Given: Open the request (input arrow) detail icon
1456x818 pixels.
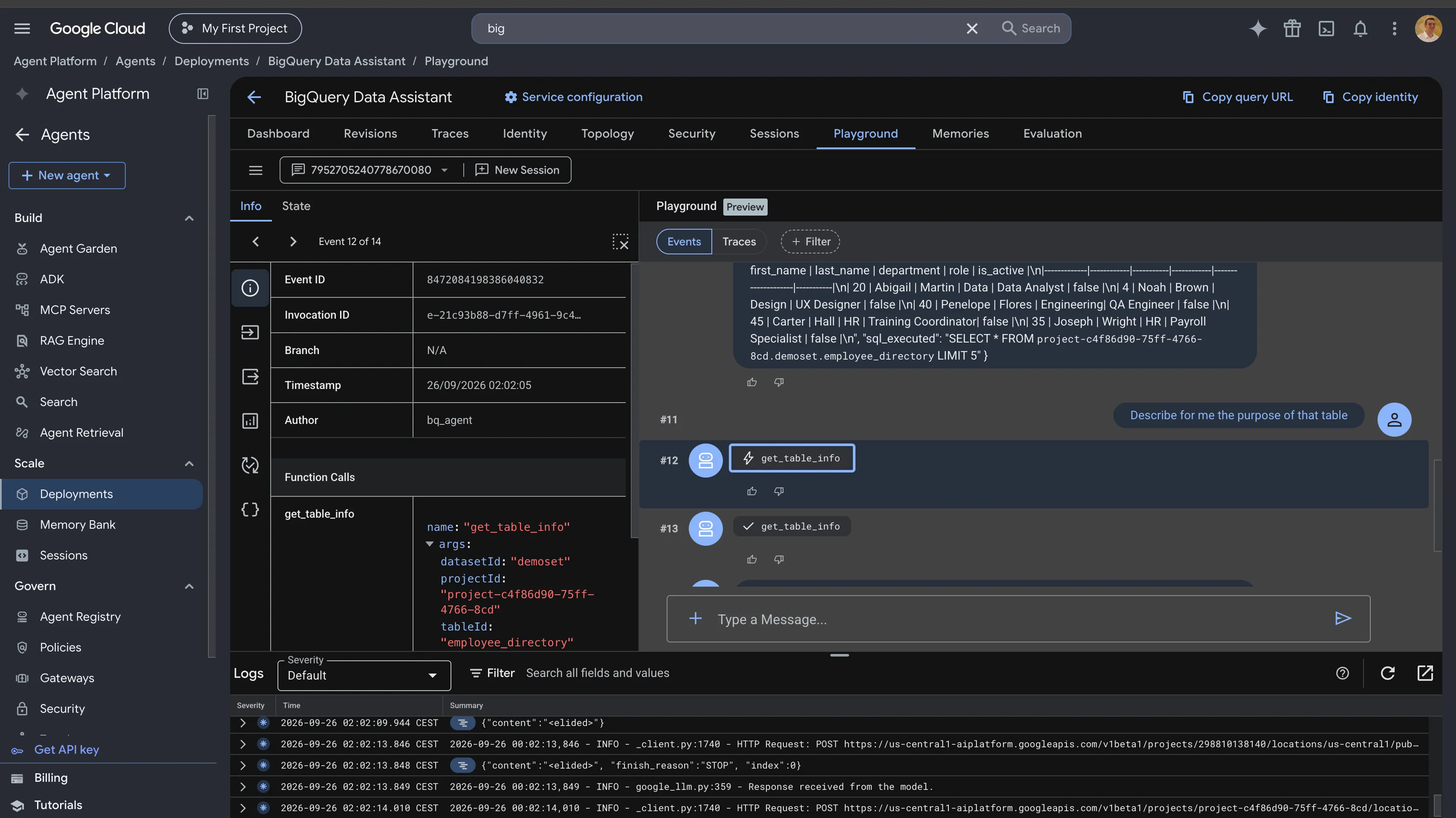Looking at the screenshot, I should pyautogui.click(x=250, y=332).
